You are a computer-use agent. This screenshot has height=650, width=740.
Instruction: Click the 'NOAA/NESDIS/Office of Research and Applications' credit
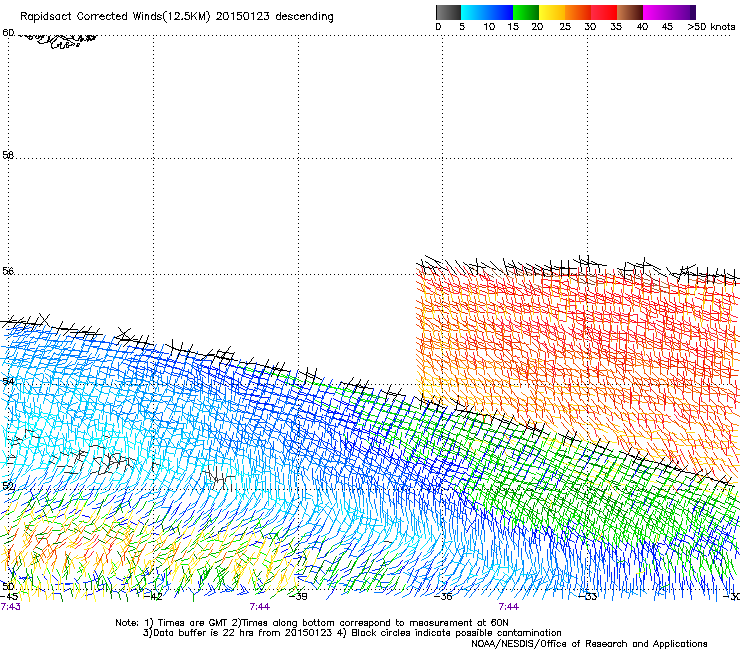[x=589, y=644]
